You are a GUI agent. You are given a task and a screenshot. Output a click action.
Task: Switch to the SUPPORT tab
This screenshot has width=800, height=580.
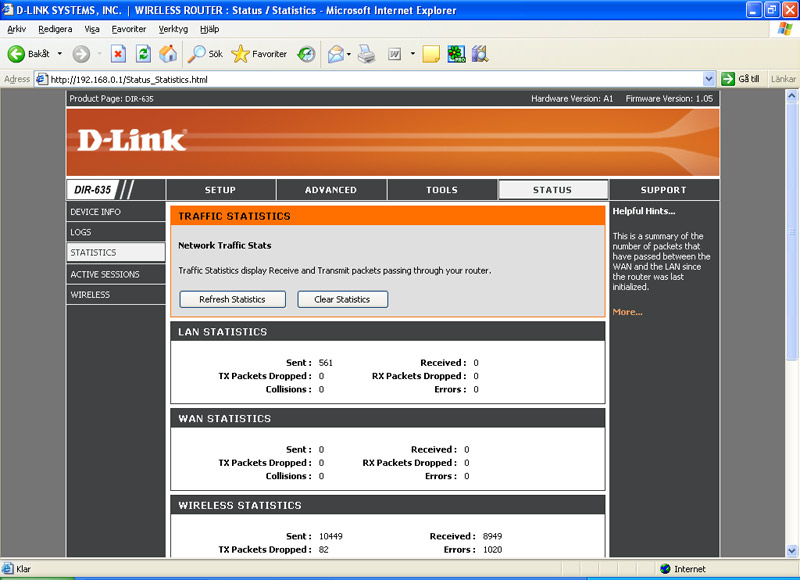664,190
